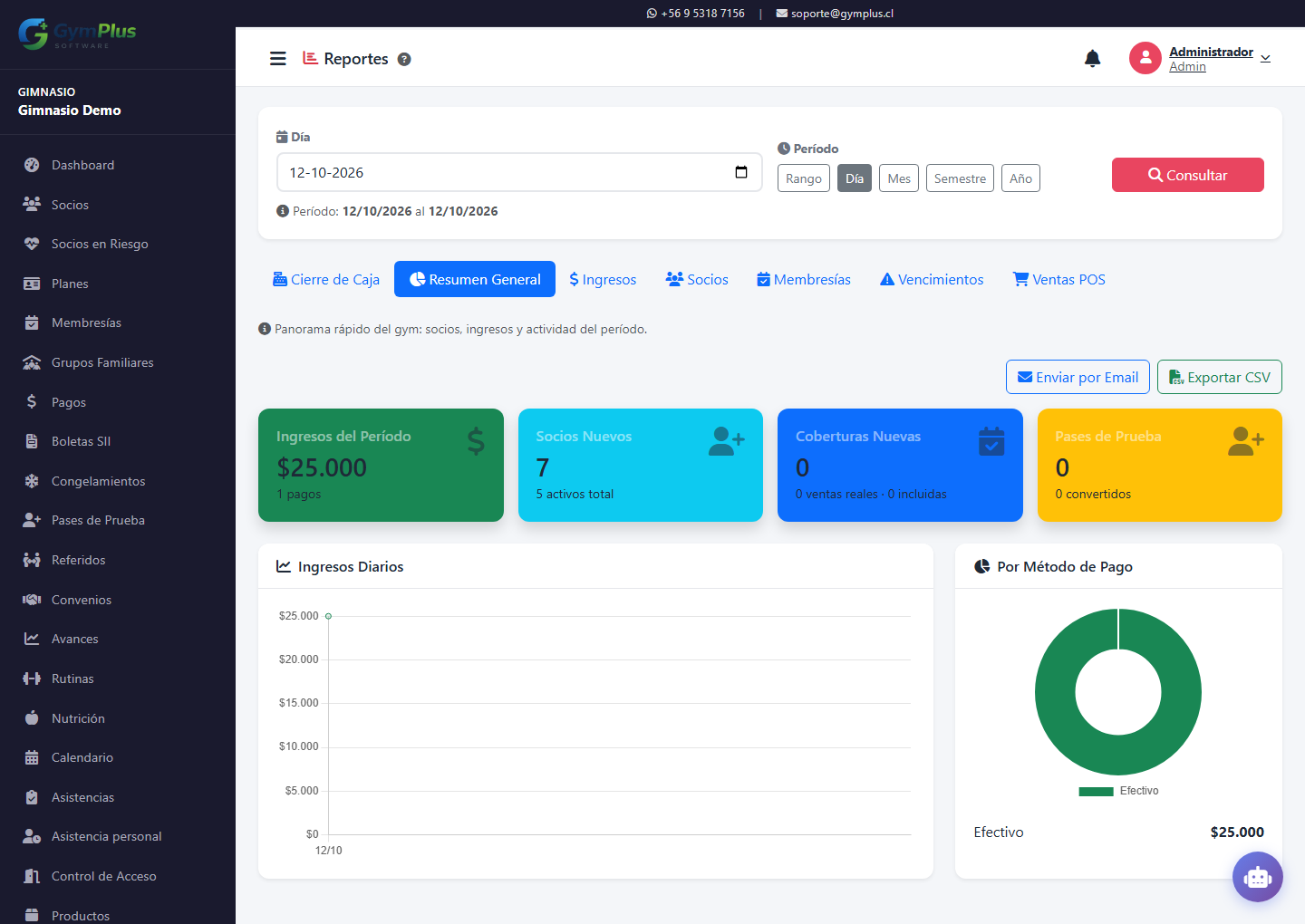This screenshot has width=1305, height=924.
Task: Open Pases de Prueba in sidebar
Action: click(98, 520)
